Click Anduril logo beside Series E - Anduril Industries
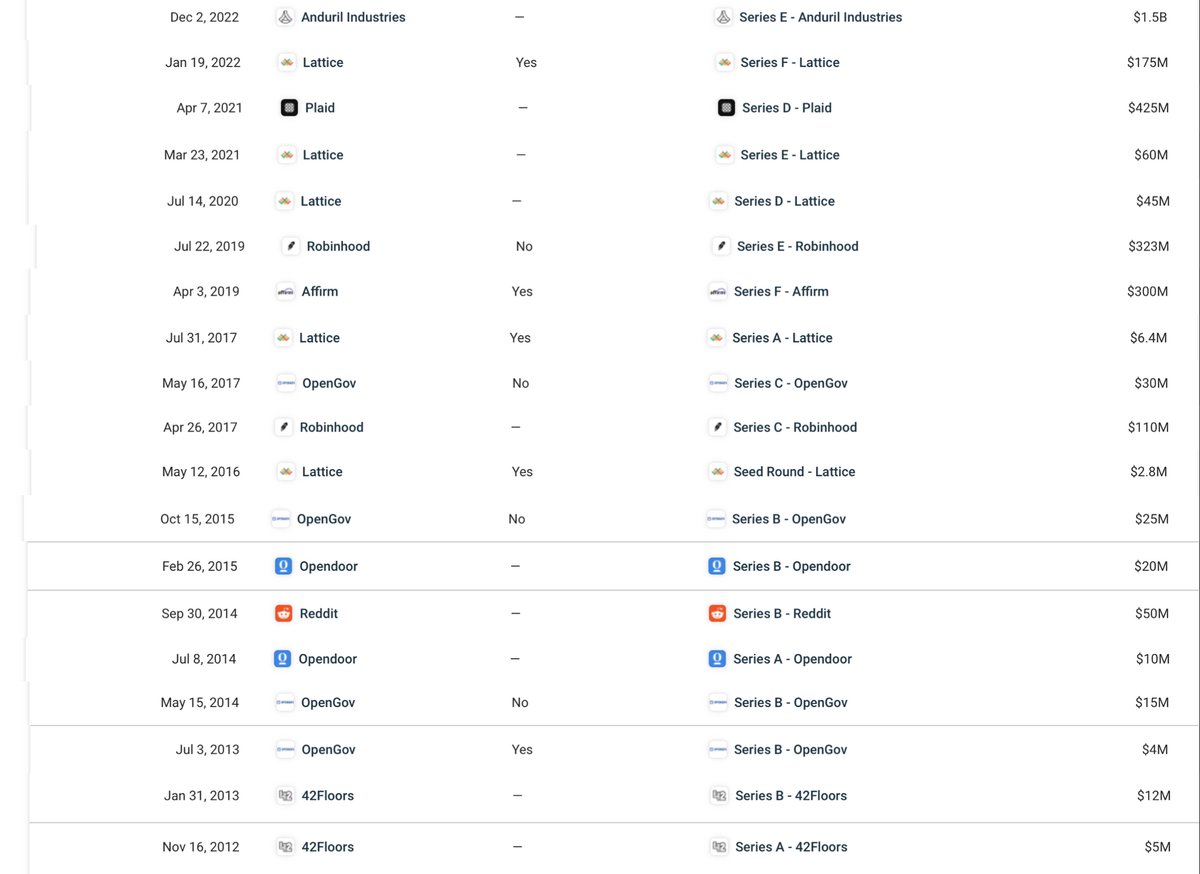Image resolution: width=1200 pixels, height=874 pixels. [x=724, y=17]
